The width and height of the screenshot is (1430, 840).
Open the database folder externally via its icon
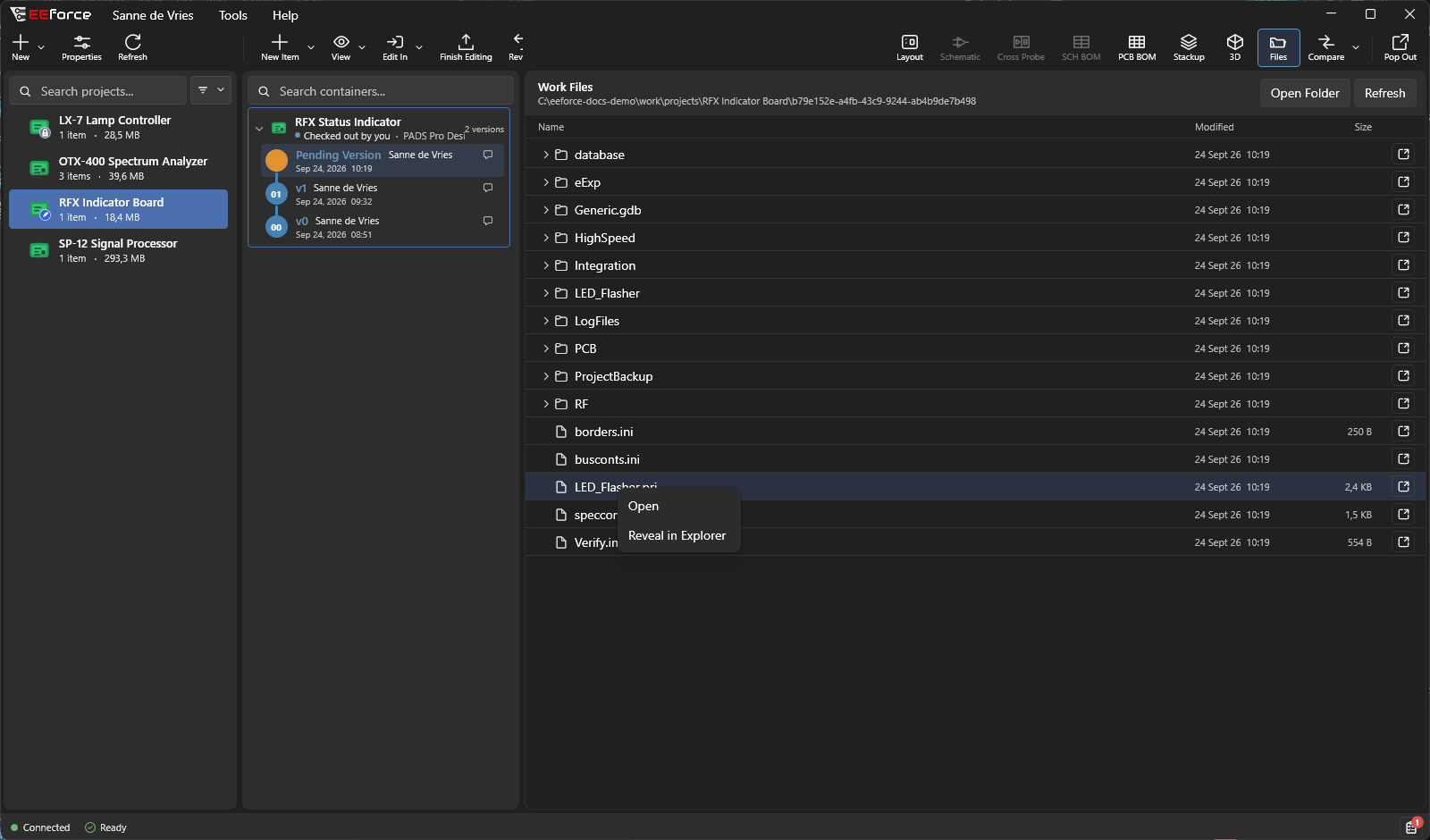click(1403, 155)
